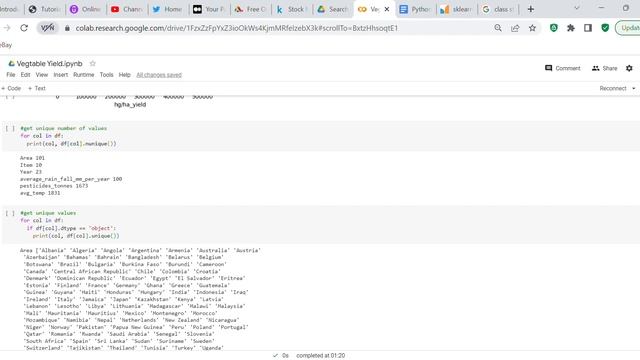Click the Update browser button
Screen dimensions: 640x360
tap(629, 28)
